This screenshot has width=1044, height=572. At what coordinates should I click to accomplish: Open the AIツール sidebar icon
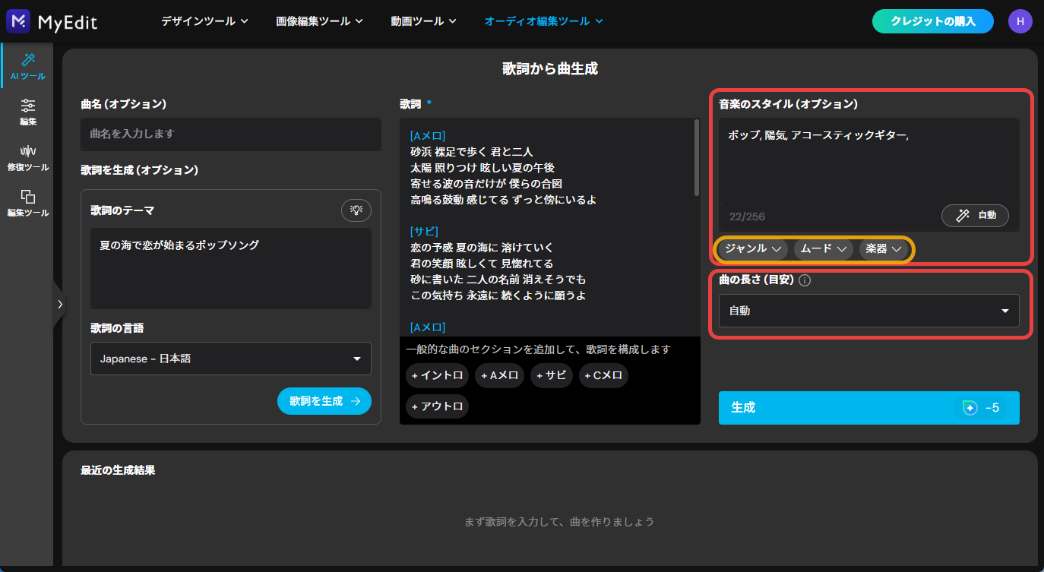(27, 66)
